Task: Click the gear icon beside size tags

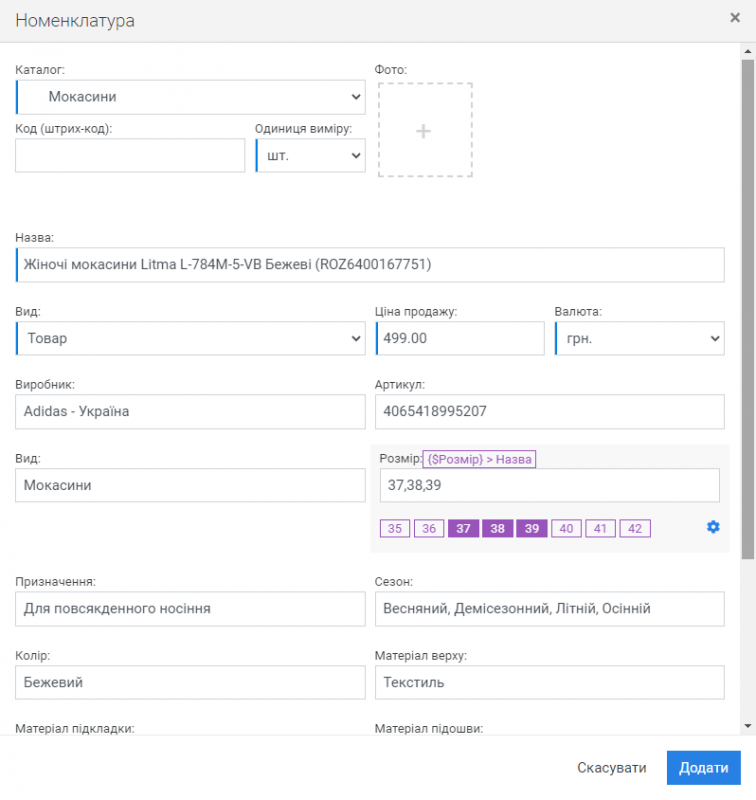Action: coord(713,527)
